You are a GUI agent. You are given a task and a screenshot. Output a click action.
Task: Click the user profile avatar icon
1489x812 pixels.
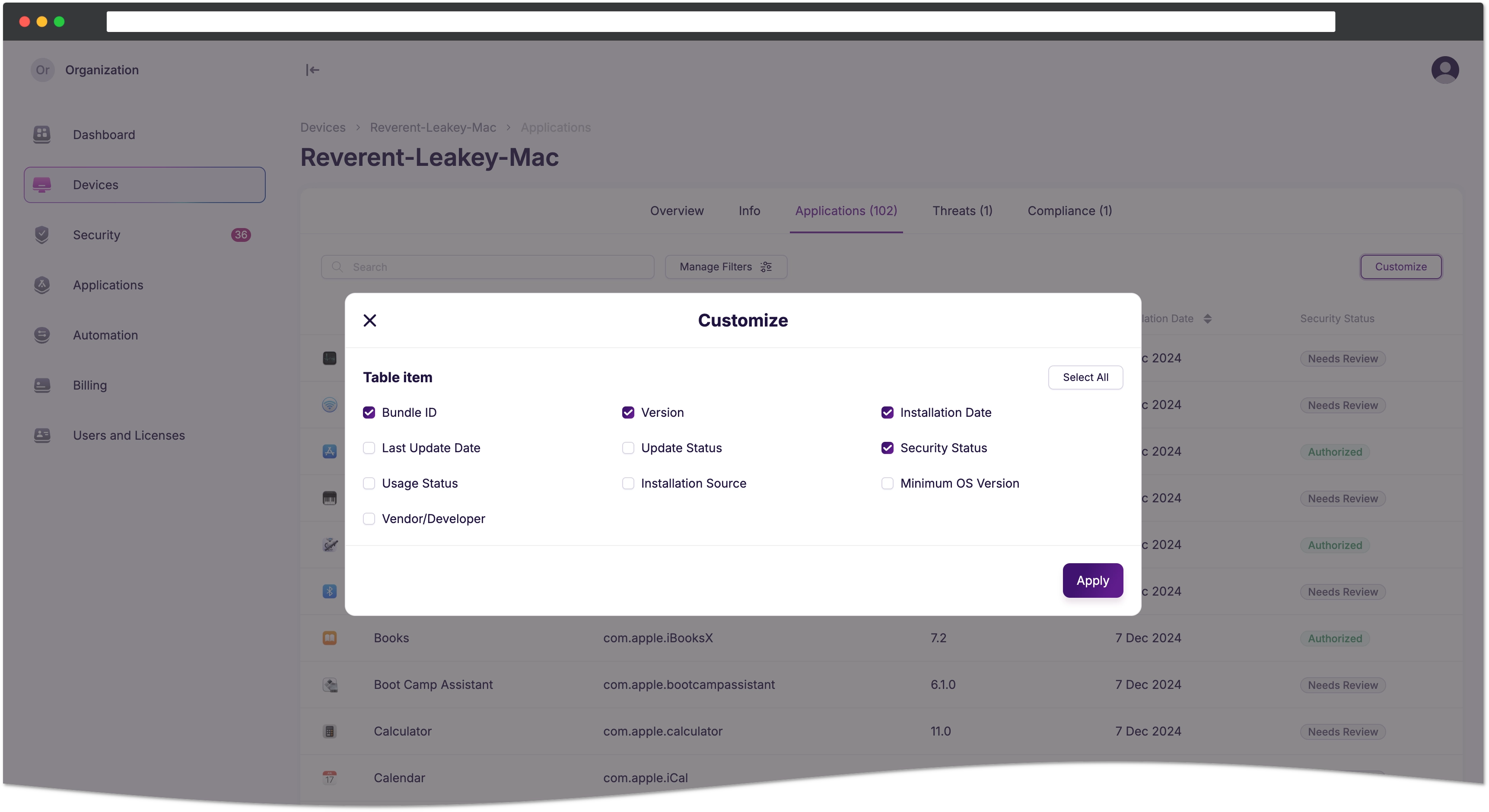pos(1443,69)
